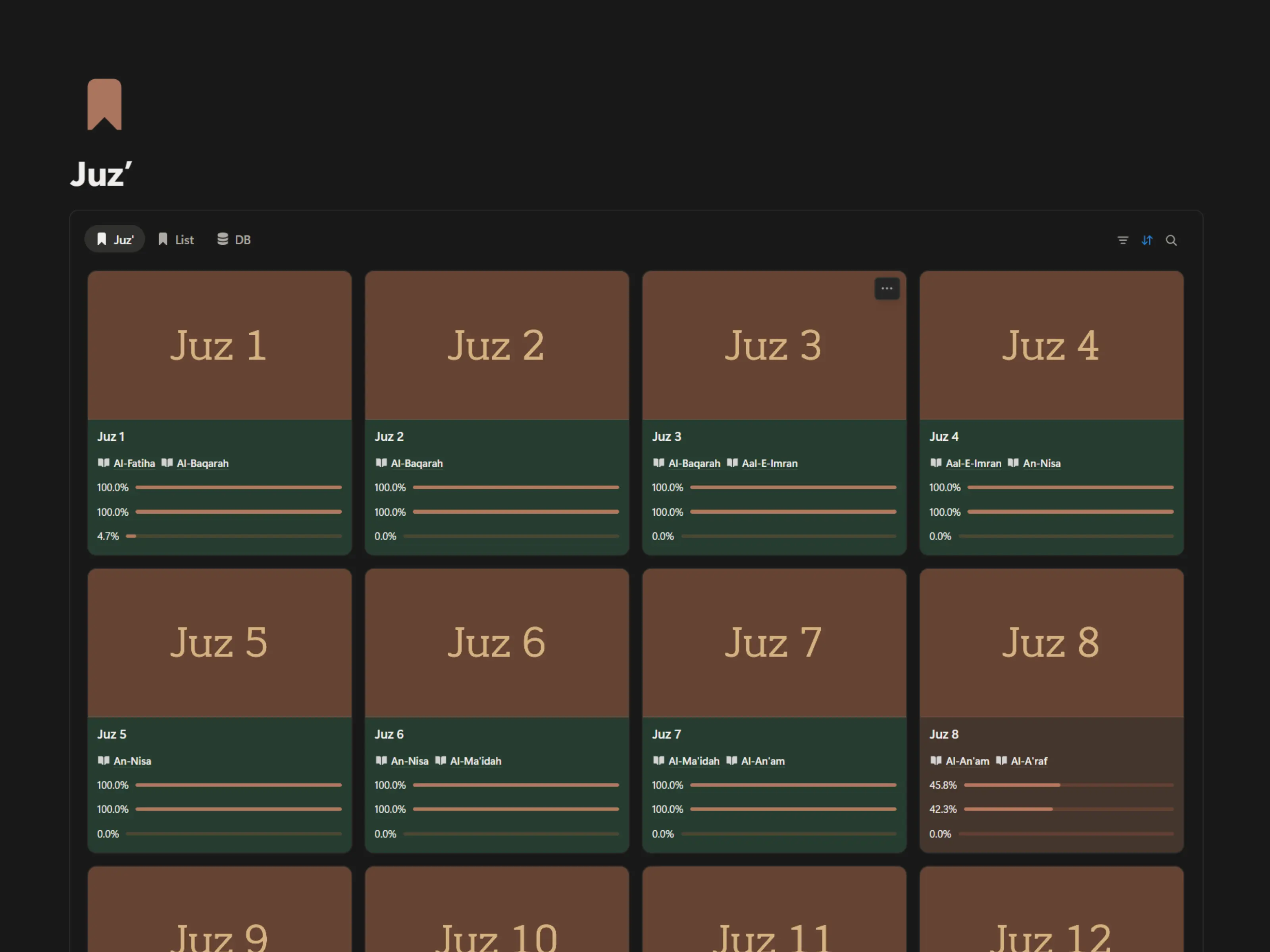Open the Juz 6 cover thumbnail
Image resolution: width=1270 pixels, height=952 pixels.
[496, 643]
